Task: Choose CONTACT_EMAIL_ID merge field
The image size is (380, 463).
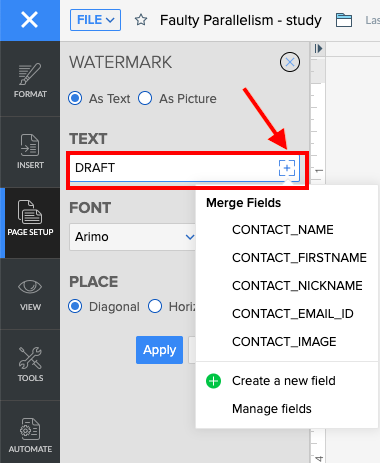Action: click(293, 314)
